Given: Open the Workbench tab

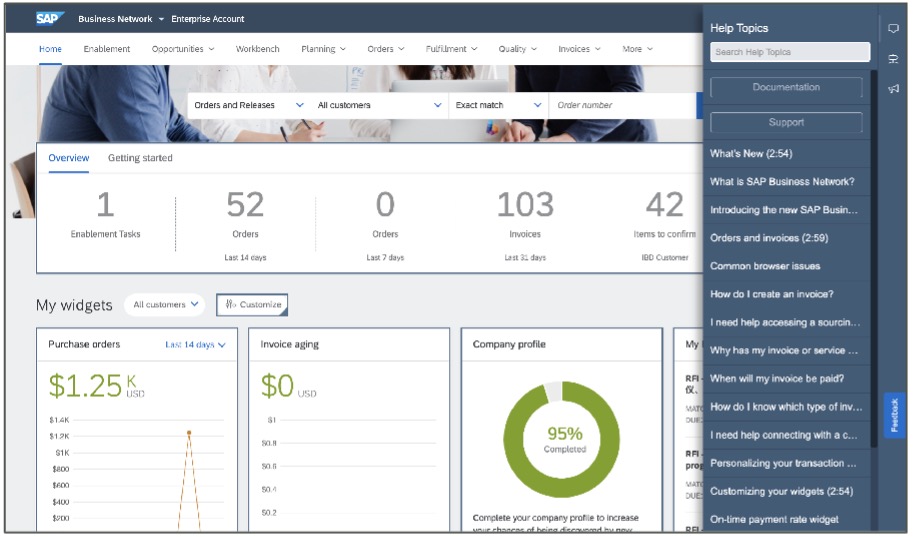Looking at the screenshot, I should pos(257,49).
